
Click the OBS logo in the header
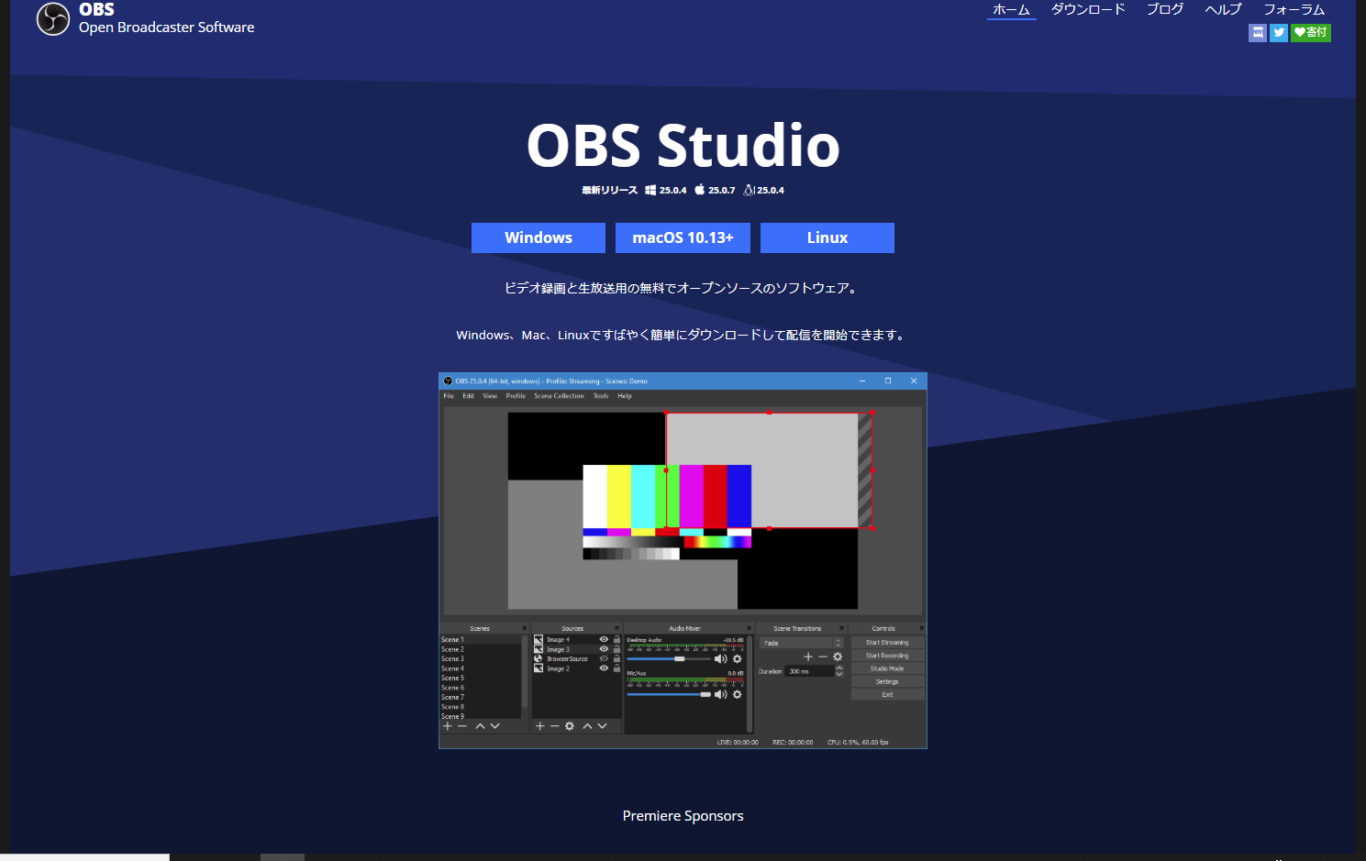(x=53, y=20)
